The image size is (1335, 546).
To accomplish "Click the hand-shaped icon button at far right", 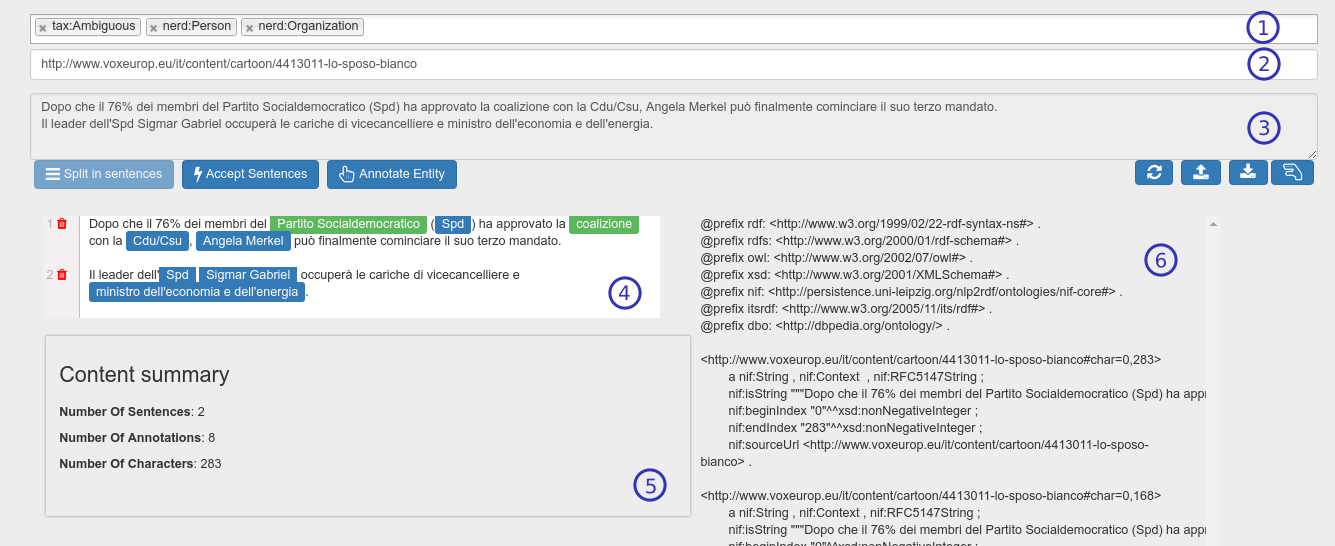I will pos(1292,173).
